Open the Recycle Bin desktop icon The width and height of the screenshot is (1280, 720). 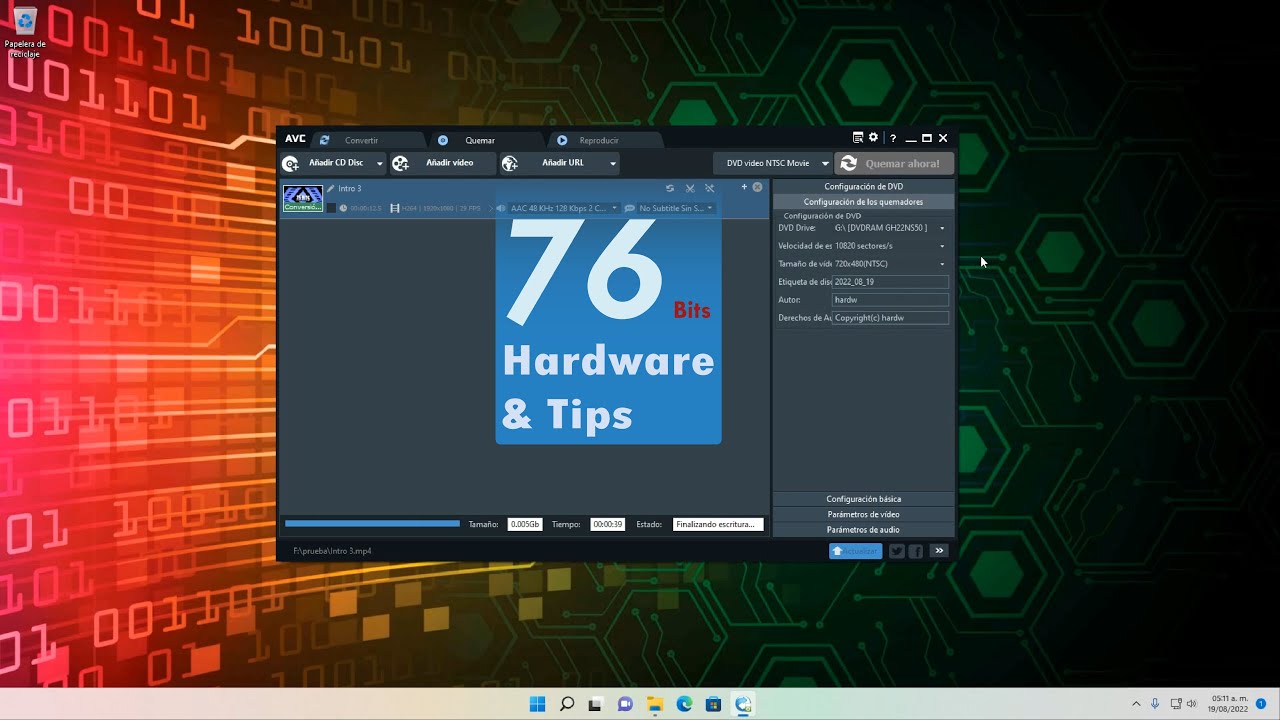point(25,32)
